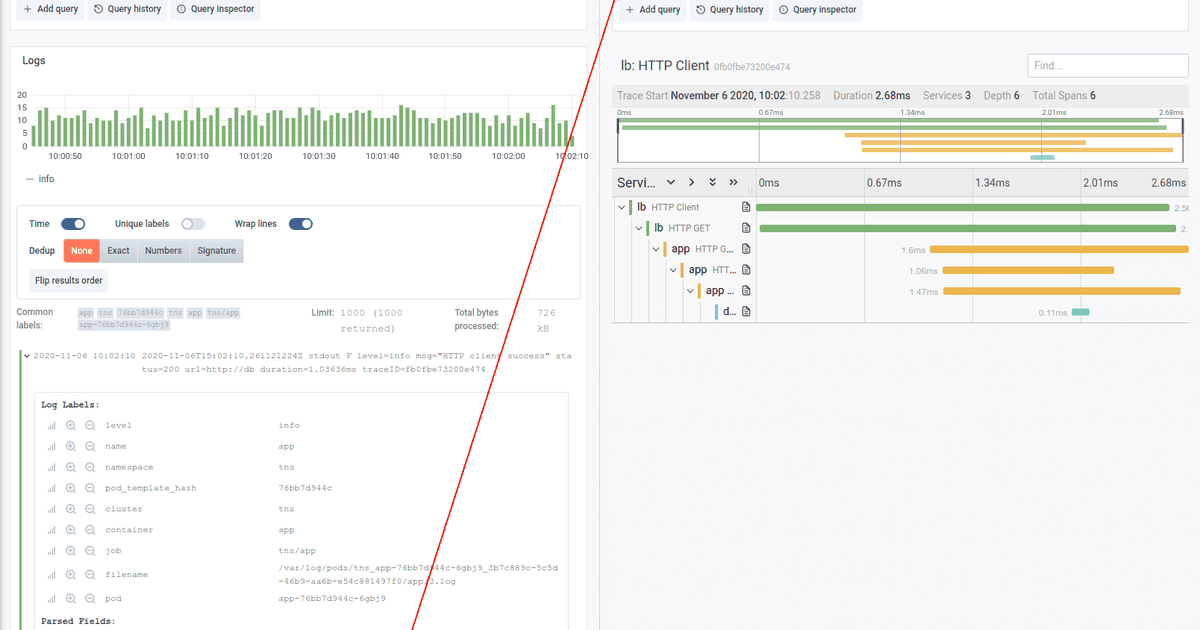The image size is (1200, 630).
Task: Click the pod_template_hash label name
Action: pos(151,488)
